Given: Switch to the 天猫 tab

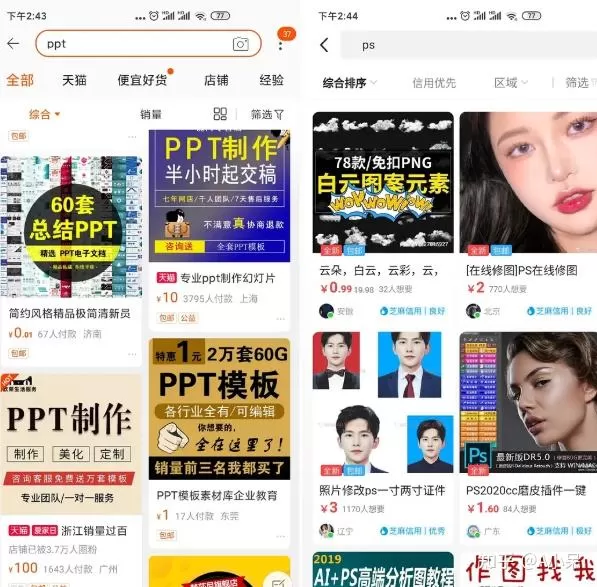Looking at the screenshot, I should pos(74,80).
